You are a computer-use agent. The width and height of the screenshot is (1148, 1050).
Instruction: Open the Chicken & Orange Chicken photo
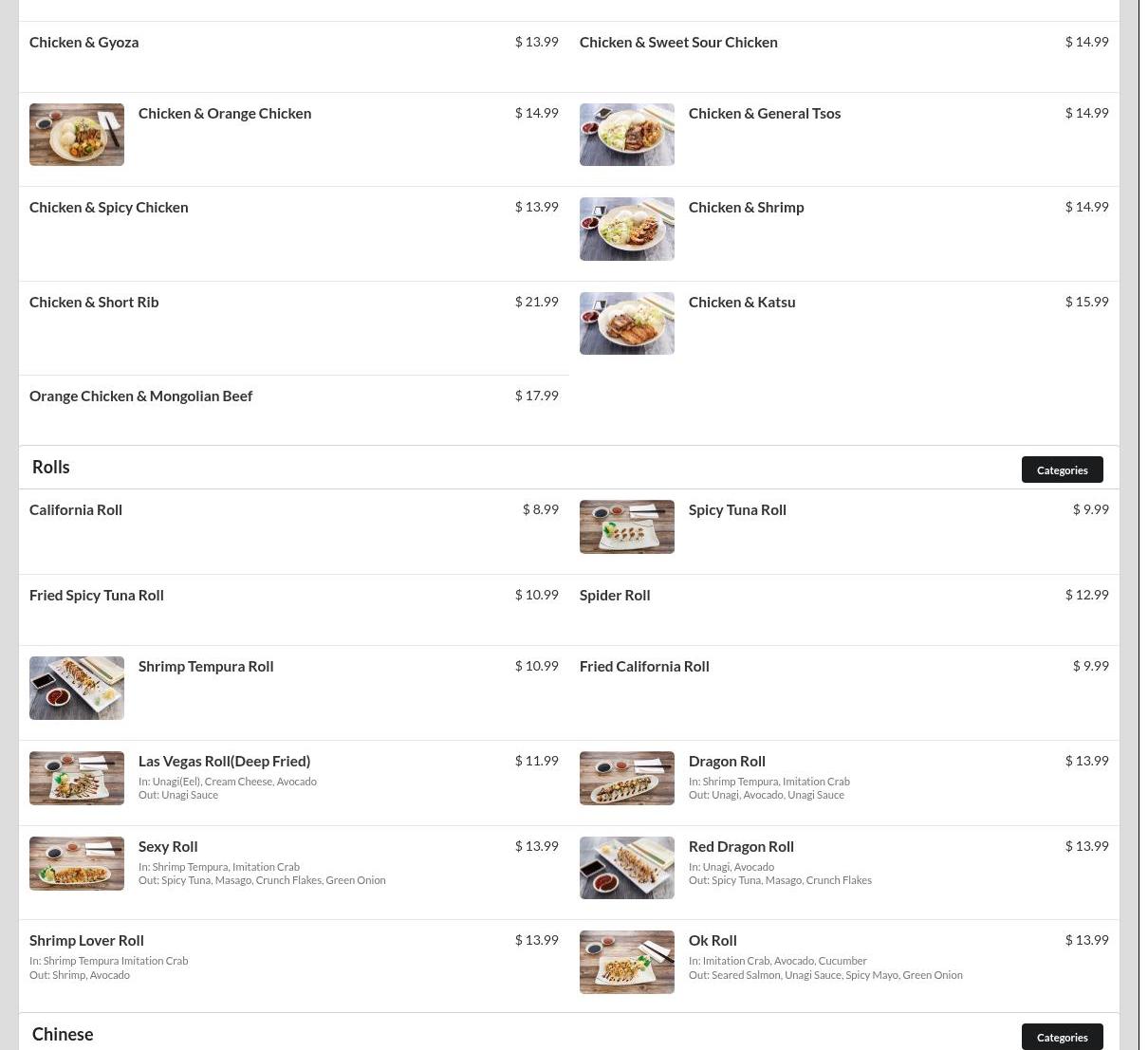pyautogui.click(x=77, y=135)
